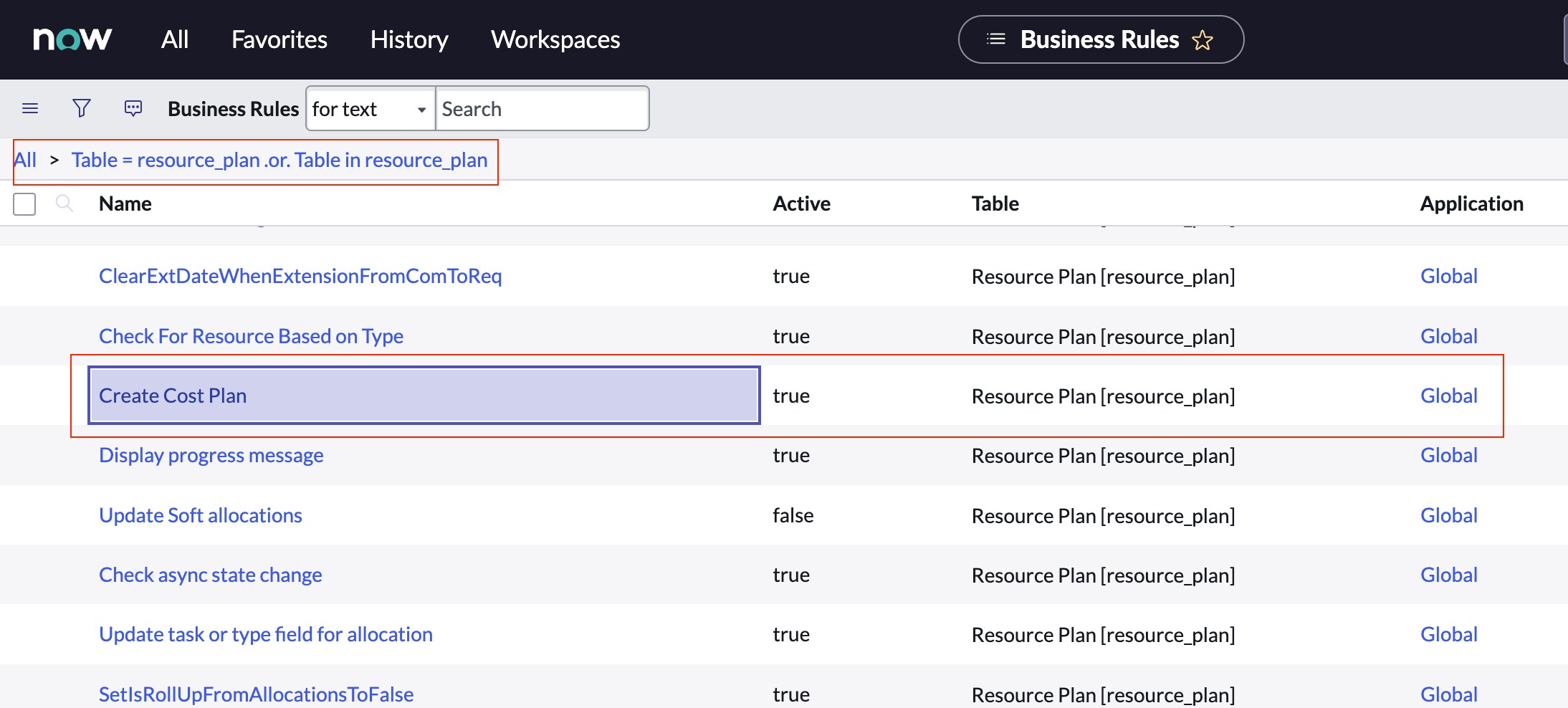Screen dimensions: 1568x708
Task: Open the activity stream chat icon
Action: click(x=133, y=108)
